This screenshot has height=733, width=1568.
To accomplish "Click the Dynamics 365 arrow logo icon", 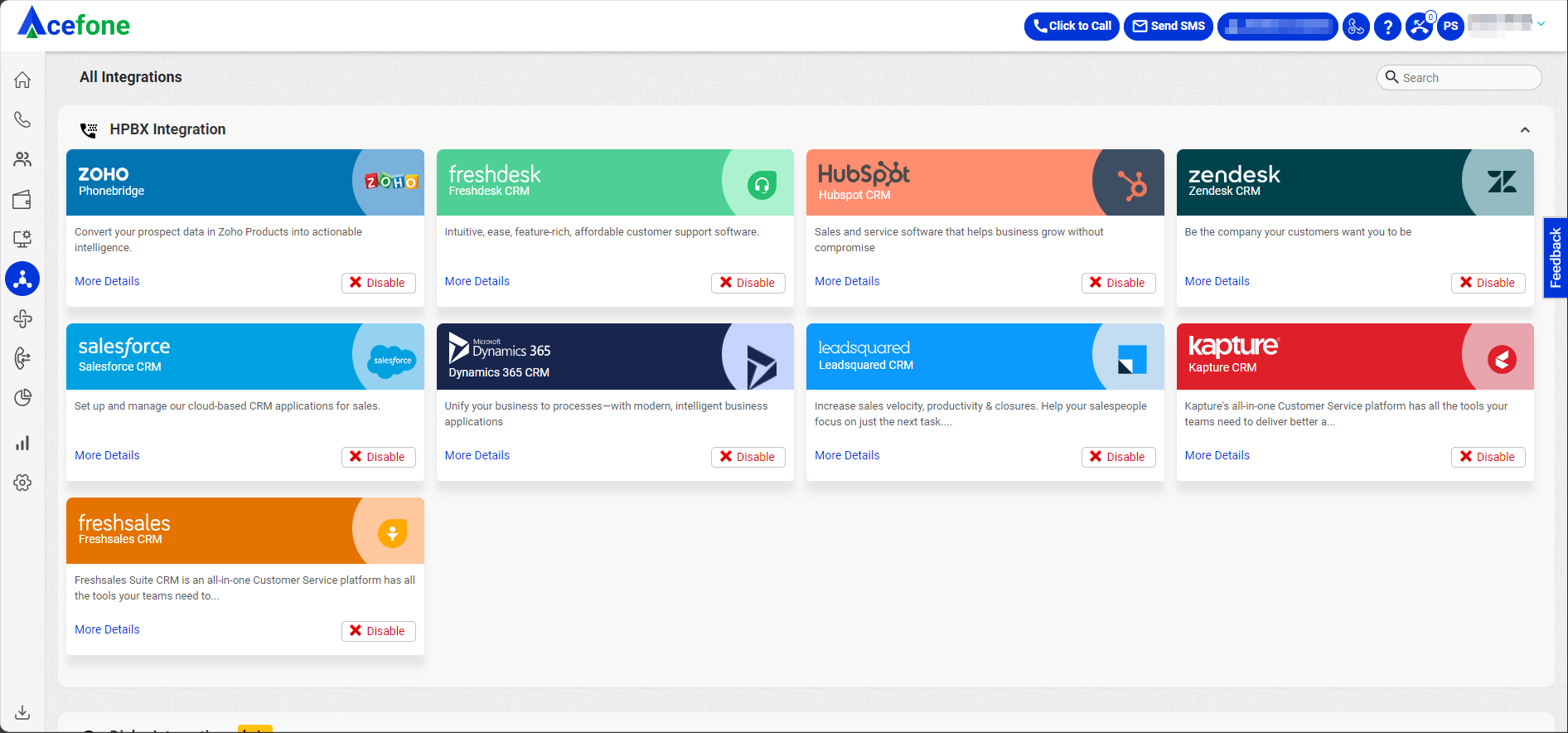I will 761,366.
